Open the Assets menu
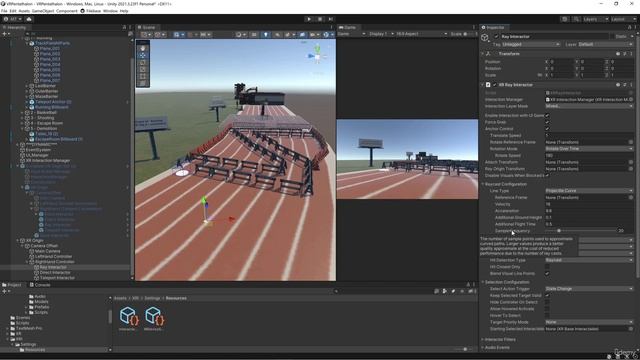 point(24,11)
